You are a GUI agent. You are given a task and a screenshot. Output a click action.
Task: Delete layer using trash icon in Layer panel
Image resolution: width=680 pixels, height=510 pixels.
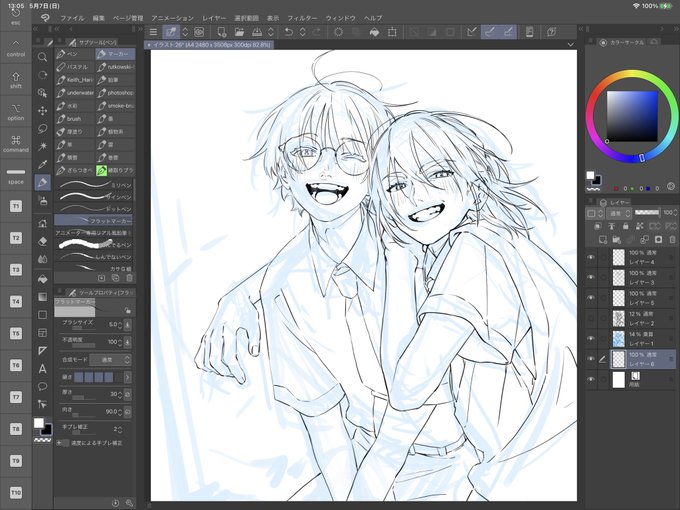pyautogui.click(x=672, y=239)
